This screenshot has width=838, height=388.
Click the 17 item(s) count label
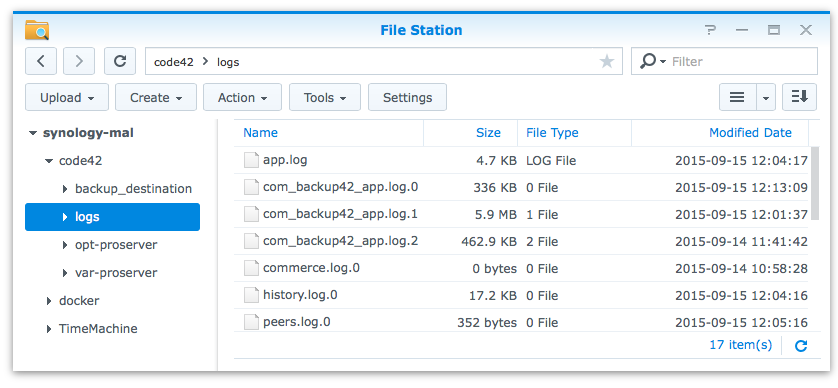741,345
